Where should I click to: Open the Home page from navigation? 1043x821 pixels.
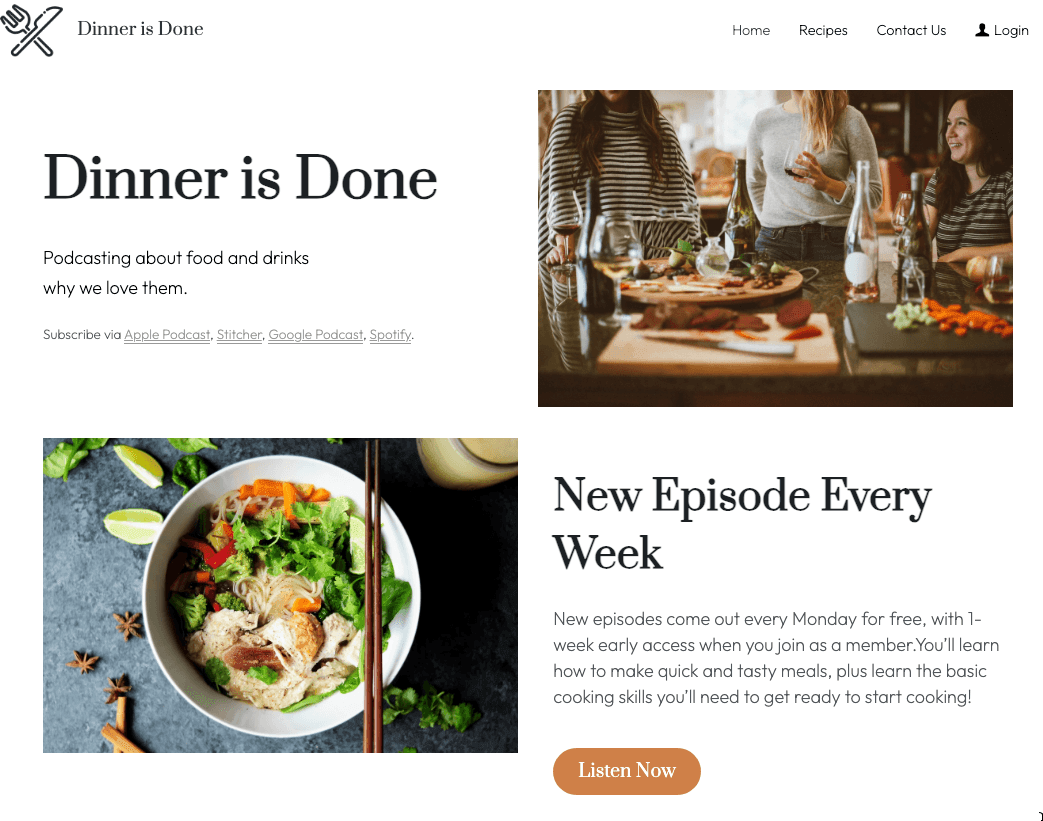click(751, 30)
